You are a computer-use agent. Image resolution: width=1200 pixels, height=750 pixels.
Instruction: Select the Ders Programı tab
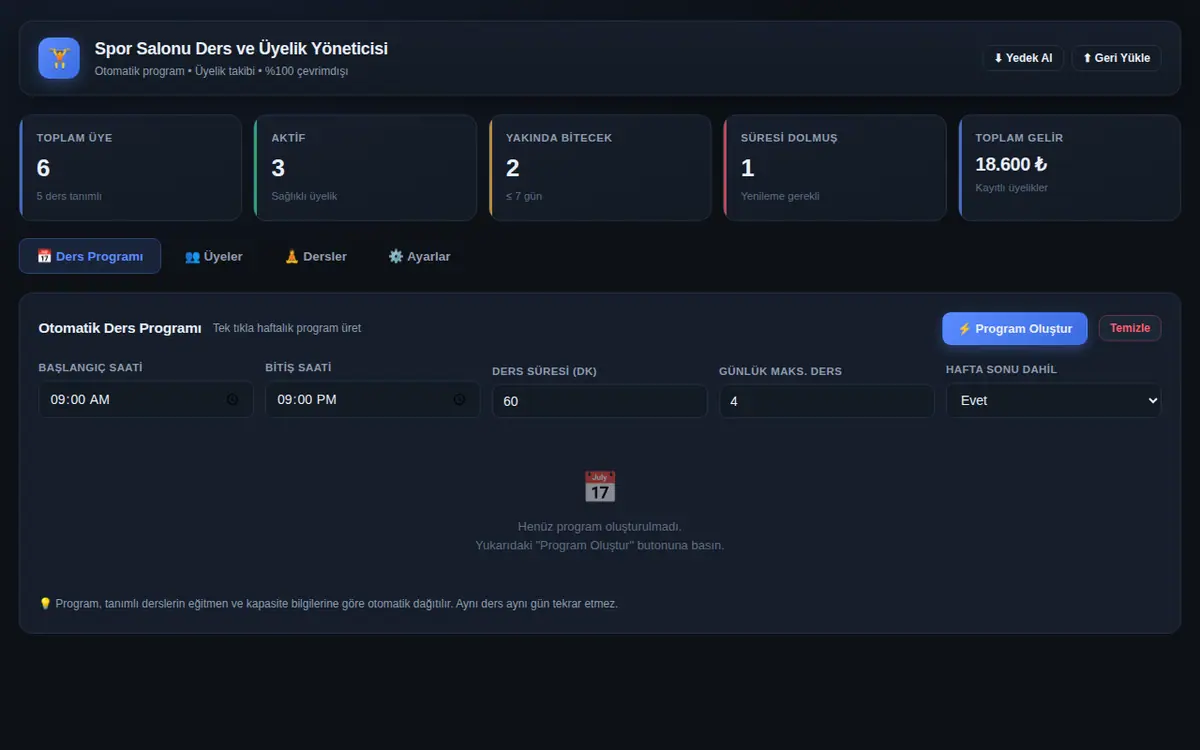pyautogui.click(x=90, y=256)
